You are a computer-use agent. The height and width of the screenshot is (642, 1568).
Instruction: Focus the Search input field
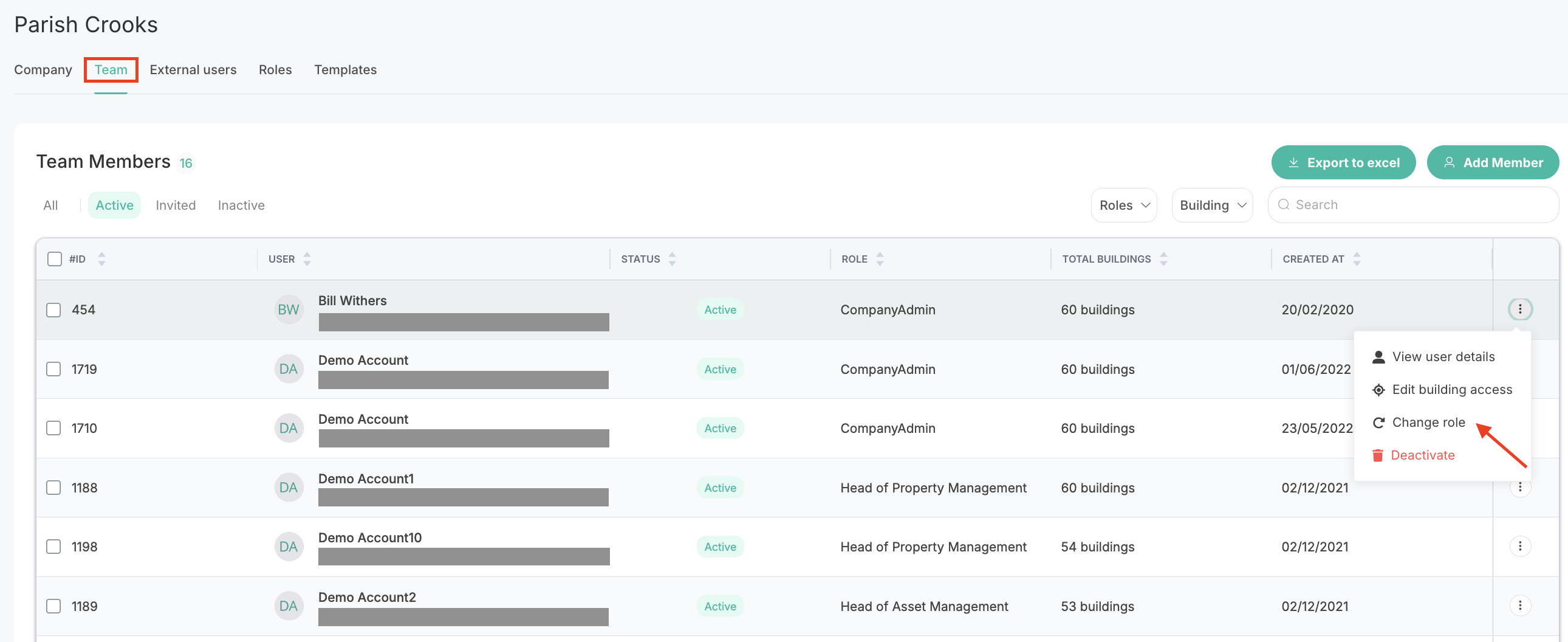coord(1413,205)
